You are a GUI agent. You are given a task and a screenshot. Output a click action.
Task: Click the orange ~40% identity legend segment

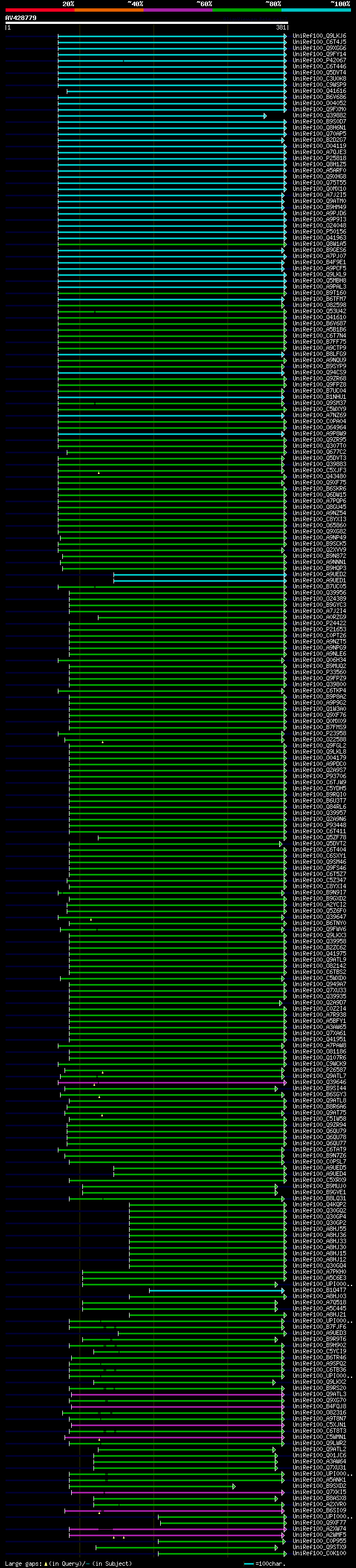point(109,10)
